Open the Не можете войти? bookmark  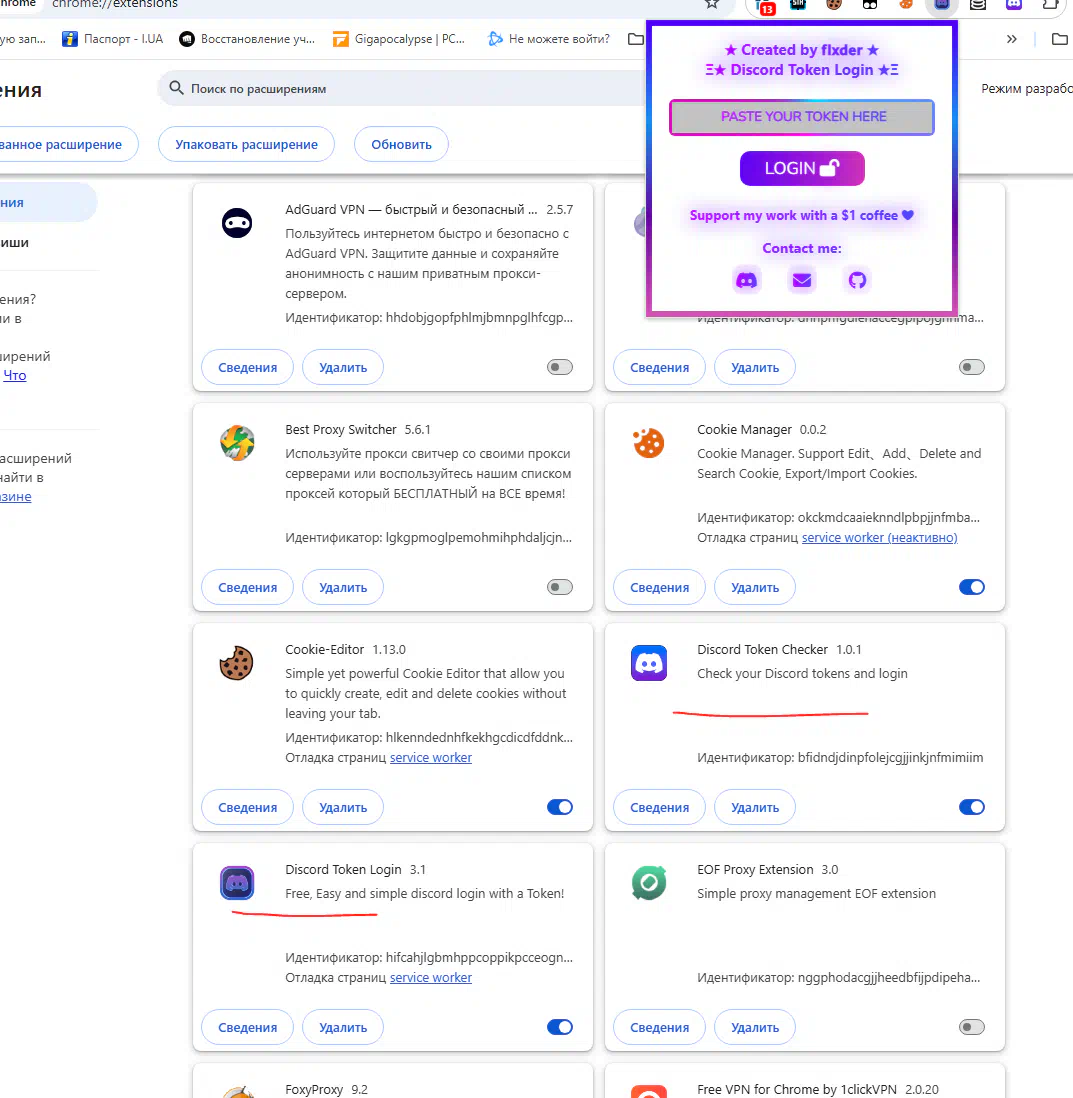click(x=548, y=39)
